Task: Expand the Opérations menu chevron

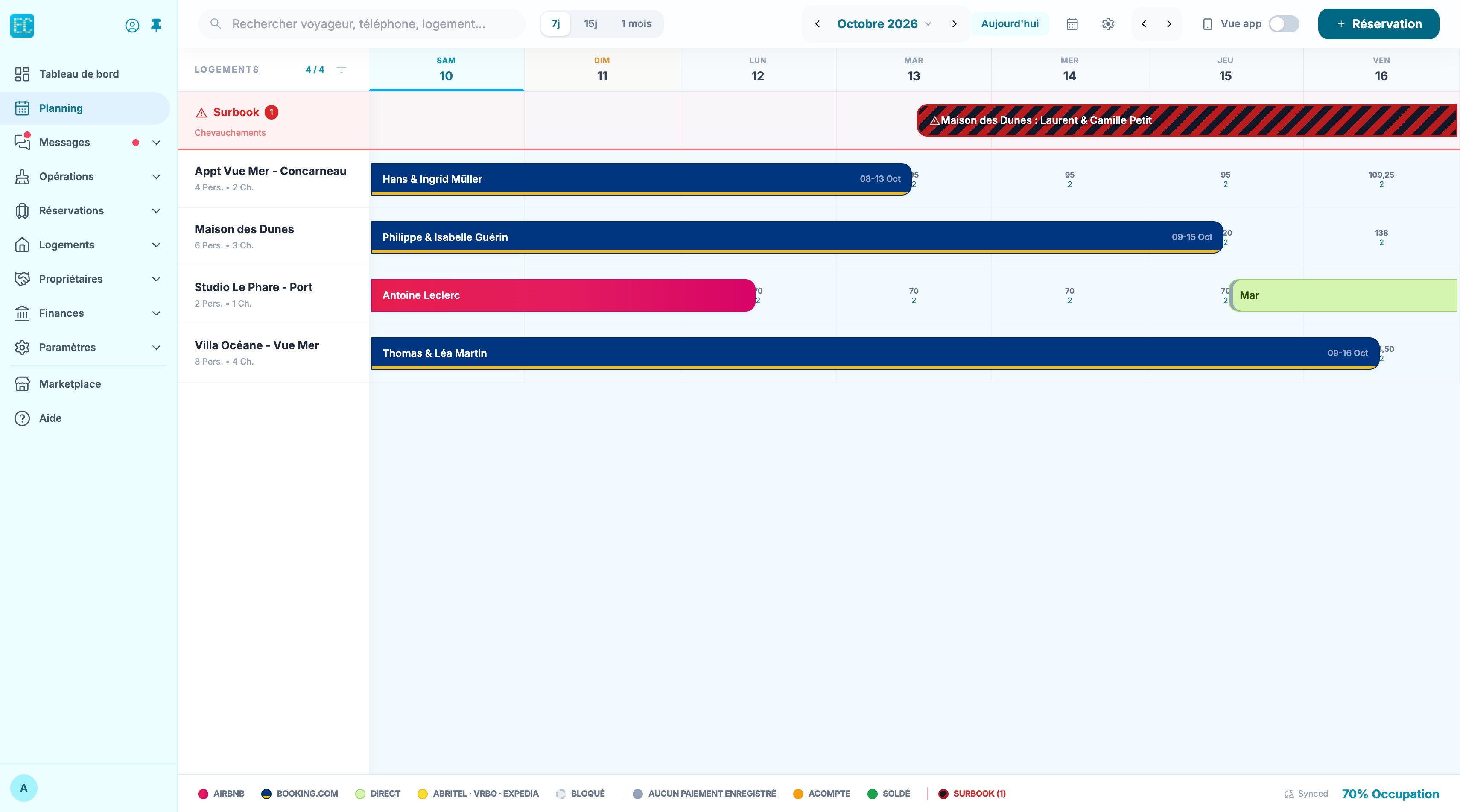Action: click(x=156, y=177)
